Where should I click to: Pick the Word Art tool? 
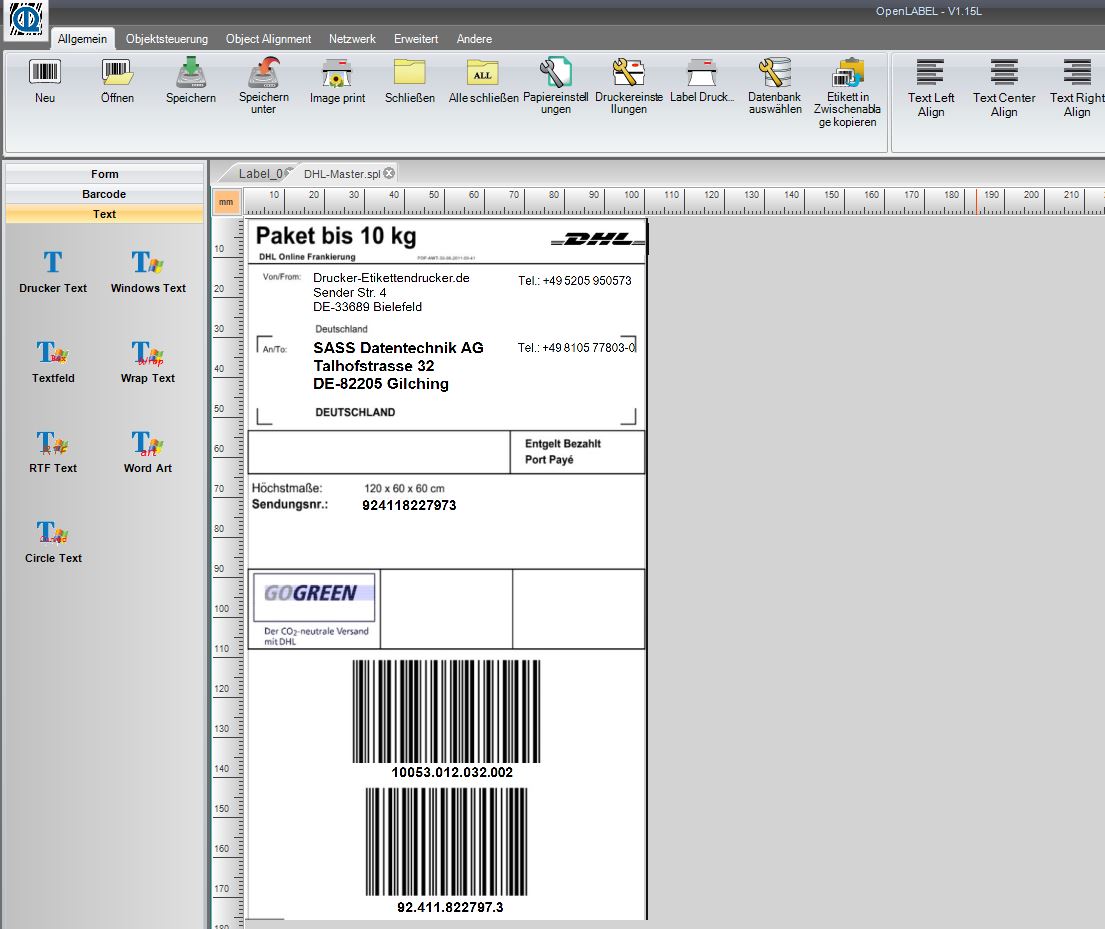click(x=147, y=452)
